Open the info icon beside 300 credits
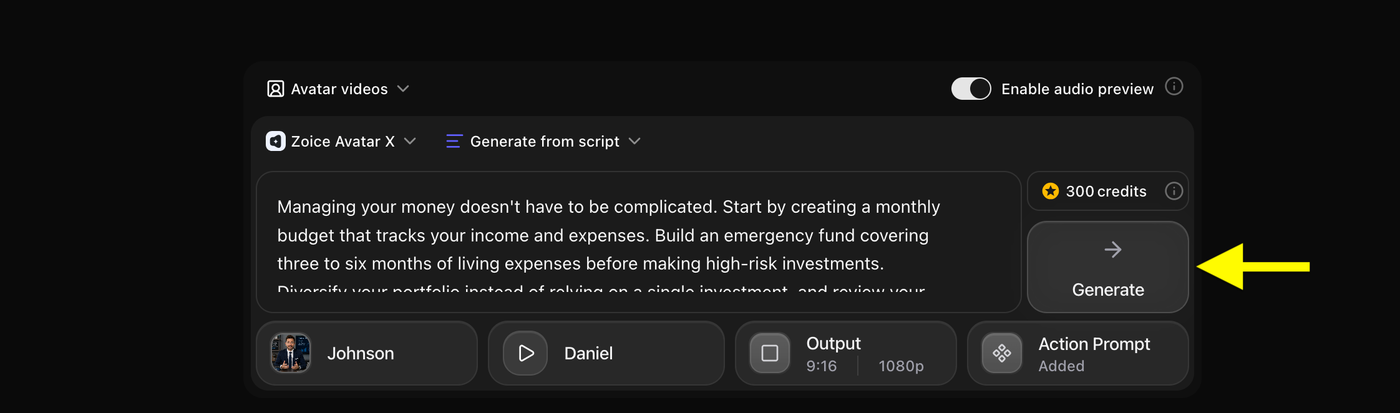 tap(1174, 191)
